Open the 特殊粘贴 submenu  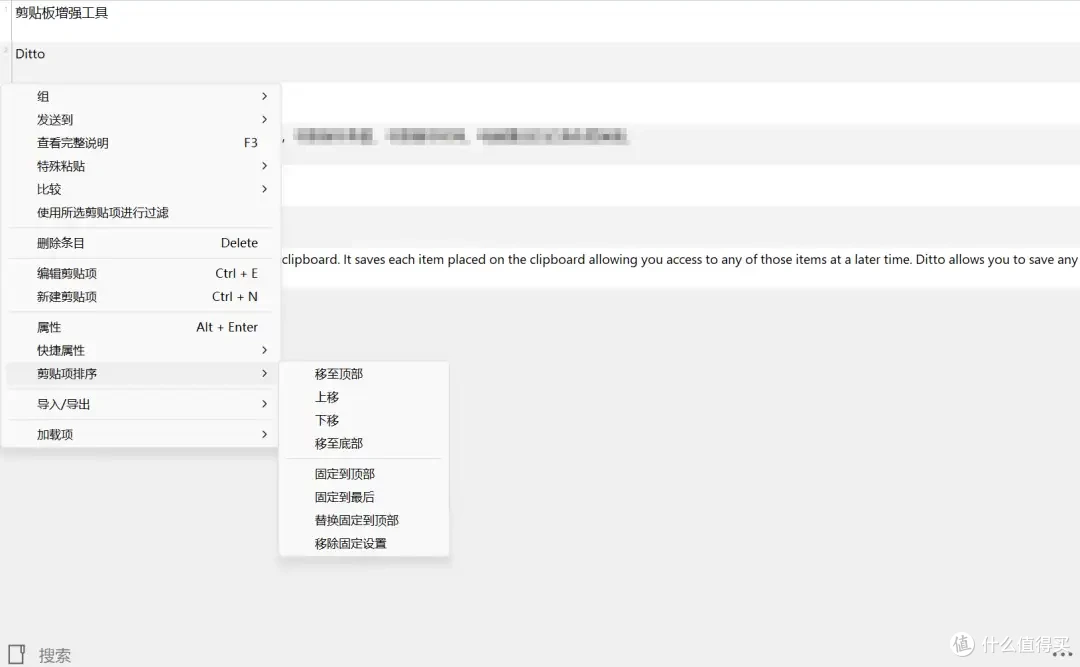coord(141,166)
